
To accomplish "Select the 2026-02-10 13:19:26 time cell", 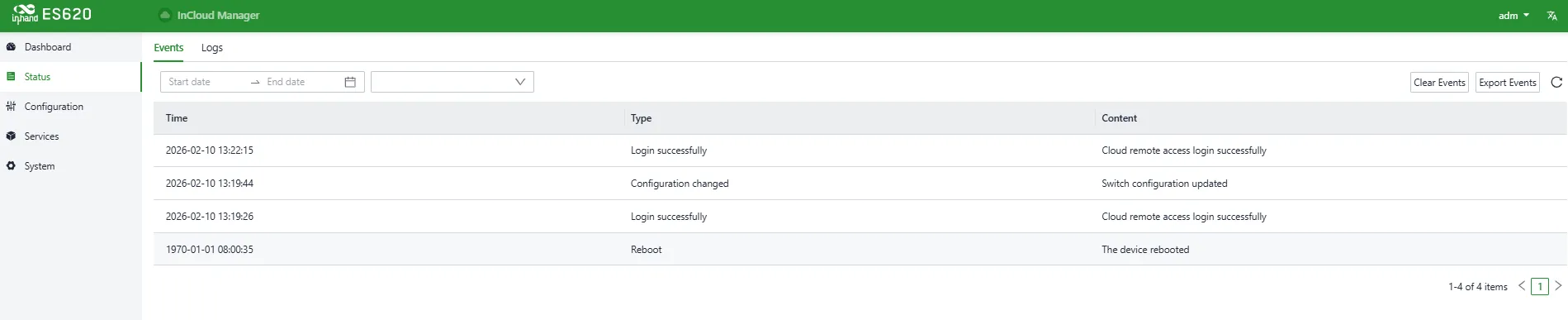I will 210,217.
